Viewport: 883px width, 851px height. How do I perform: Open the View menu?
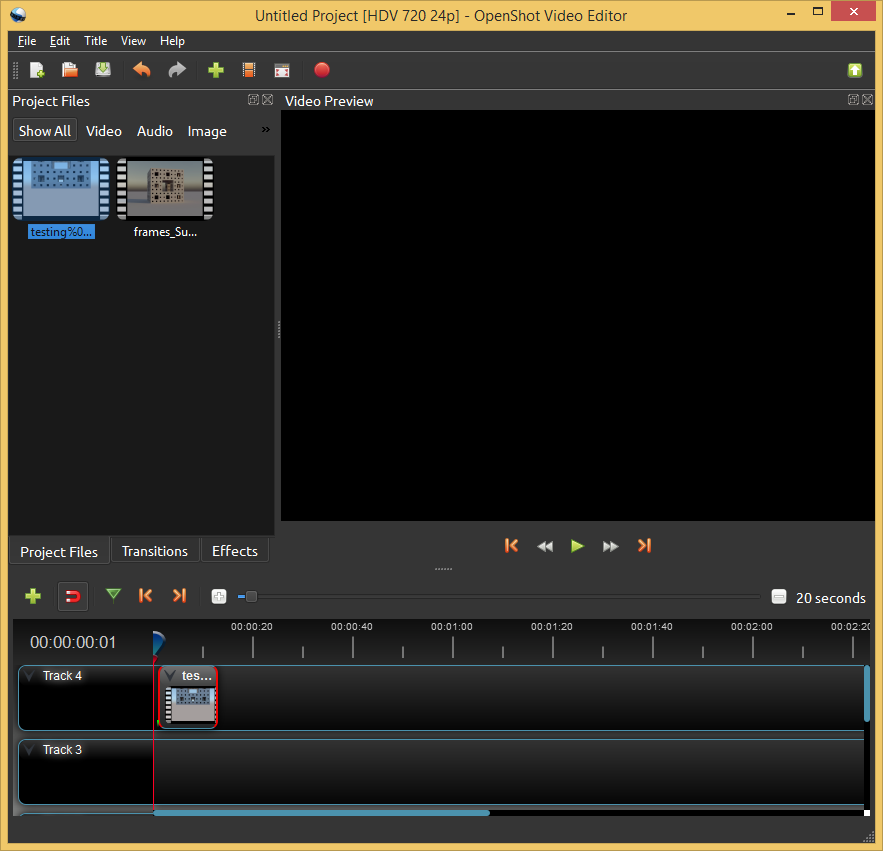click(133, 41)
